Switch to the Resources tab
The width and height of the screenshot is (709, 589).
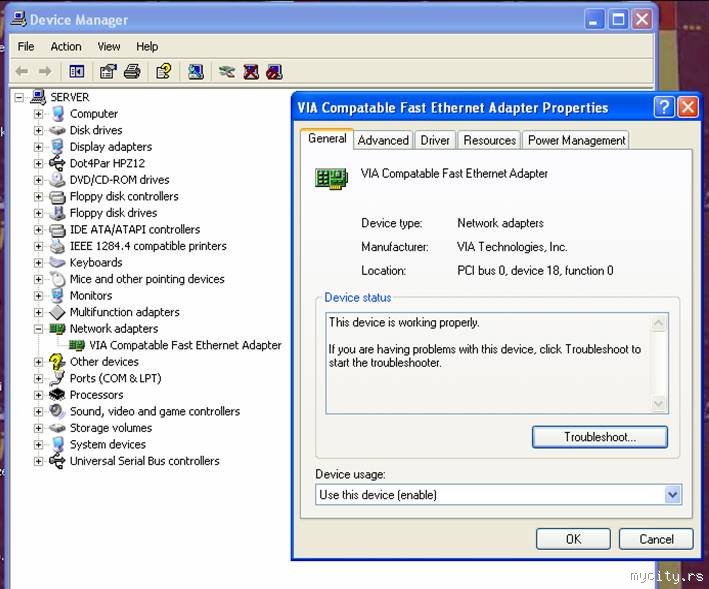pyautogui.click(x=490, y=140)
